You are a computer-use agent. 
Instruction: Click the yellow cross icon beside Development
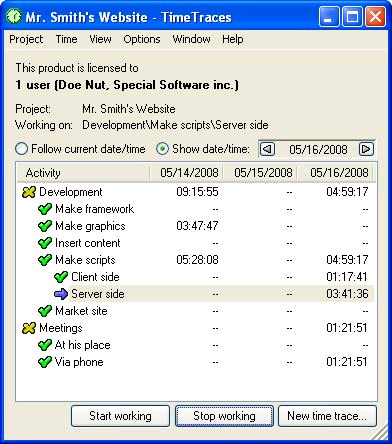click(x=29, y=192)
